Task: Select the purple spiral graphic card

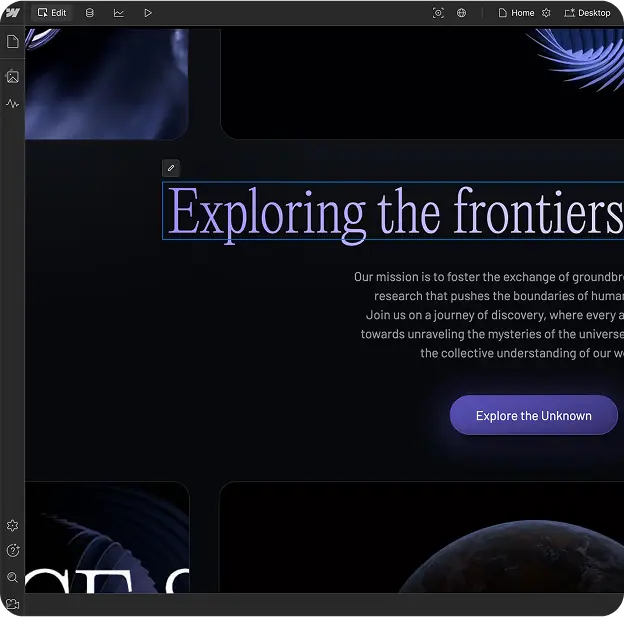Action: [422, 84]
